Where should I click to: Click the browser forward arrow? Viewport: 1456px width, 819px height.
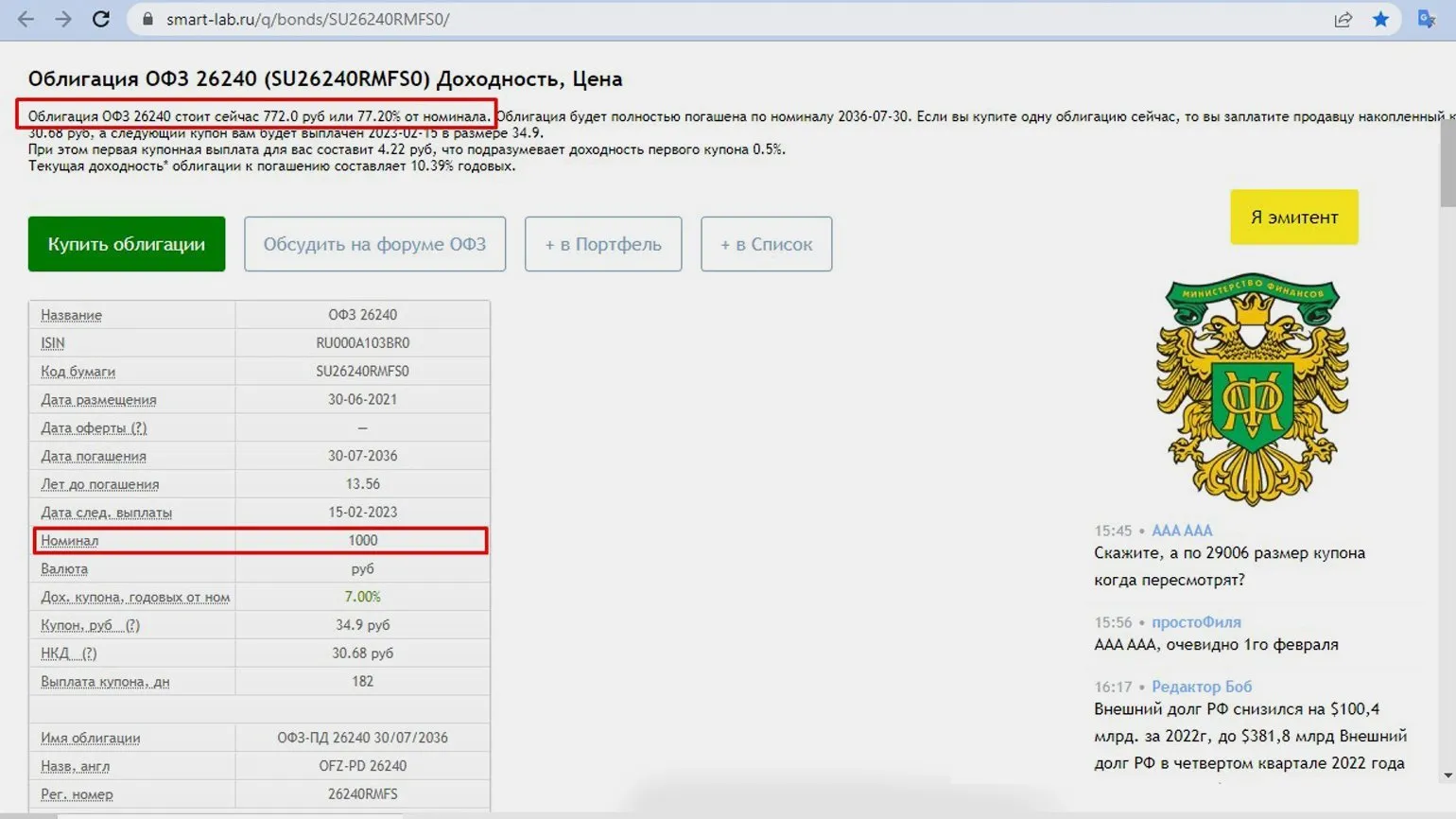[x=63, y=19]
